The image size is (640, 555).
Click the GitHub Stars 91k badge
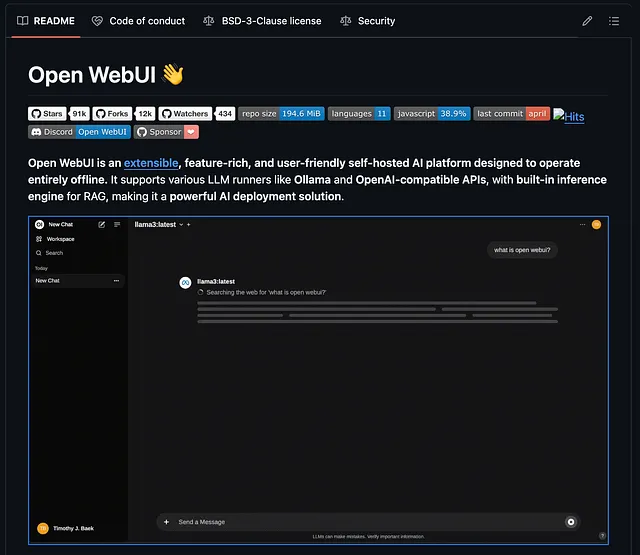tap(59, 114)
